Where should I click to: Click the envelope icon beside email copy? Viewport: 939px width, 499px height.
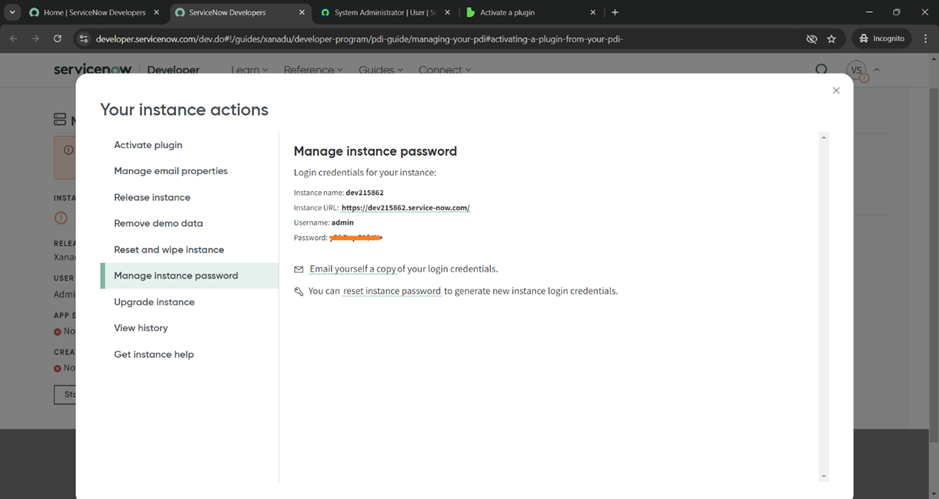pos(299,270)
